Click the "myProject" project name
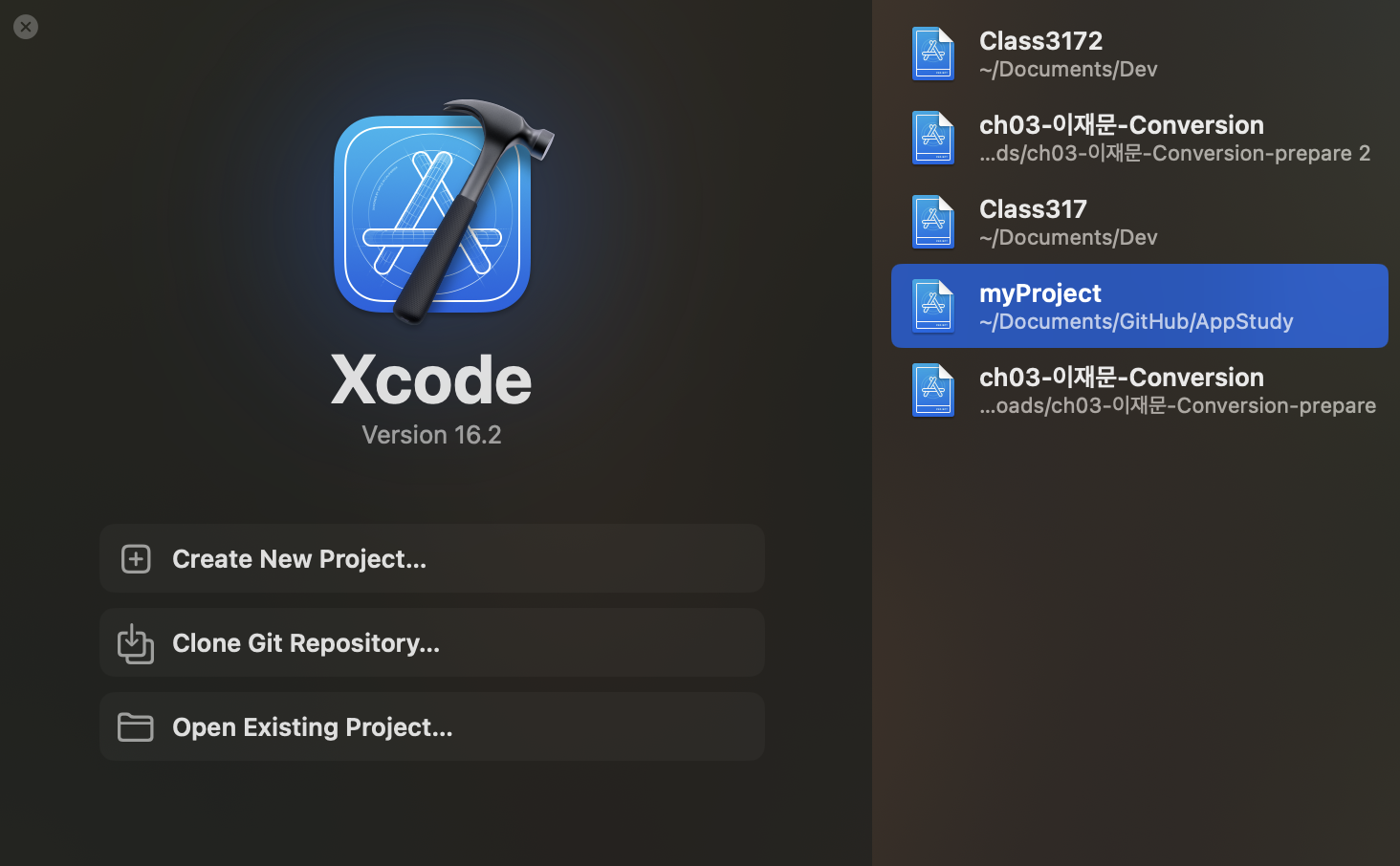This screenshot has height=866, width=1400. click(x=1040, y=293)
